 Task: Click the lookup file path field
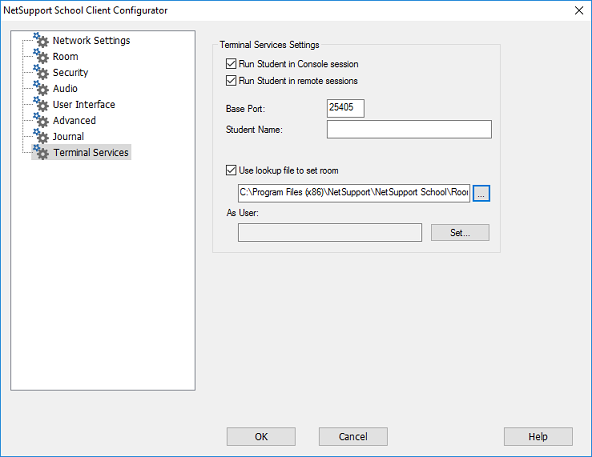pyautogui.click(x=354, y=193)
